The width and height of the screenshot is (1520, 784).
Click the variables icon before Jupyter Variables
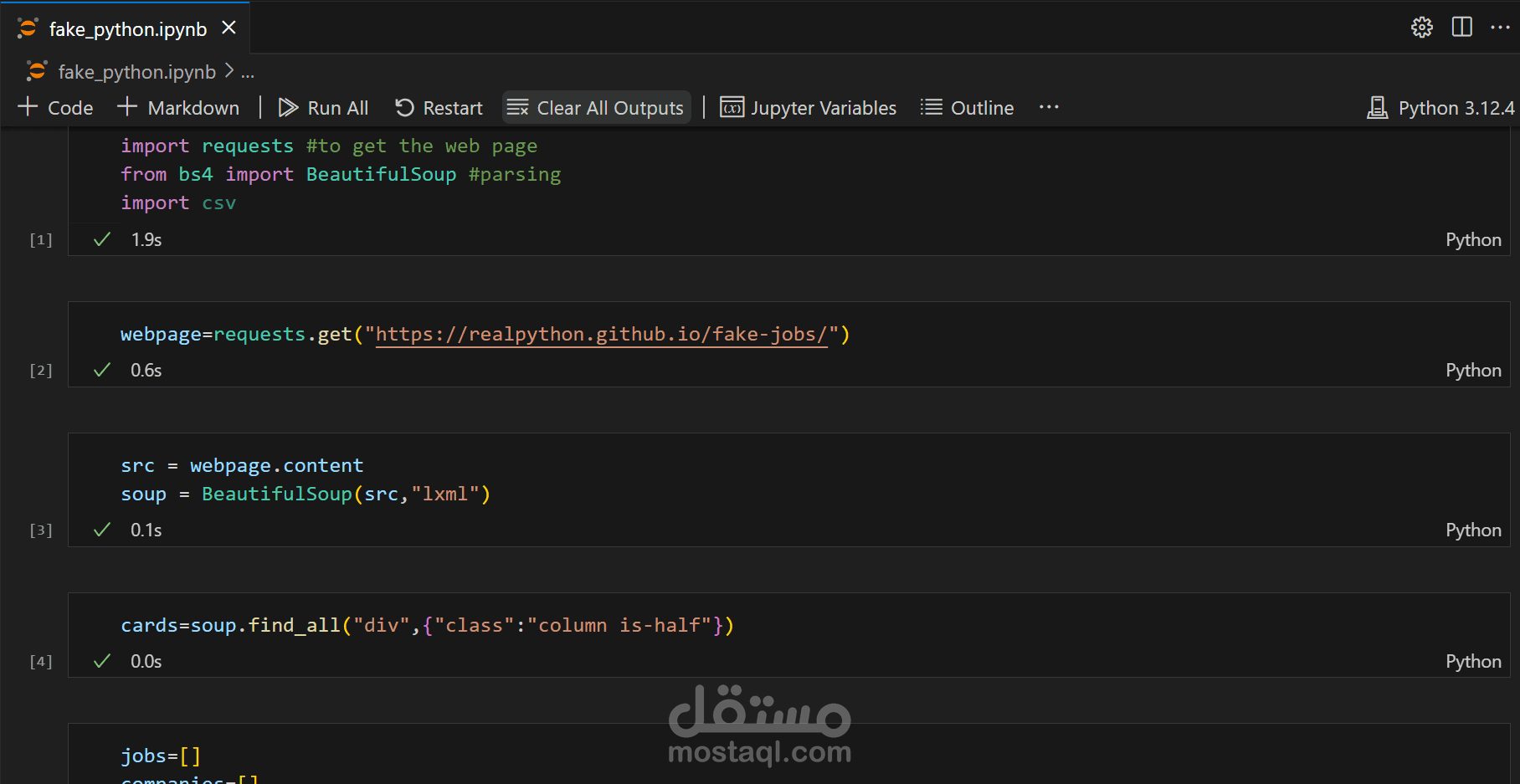pos(732,108)
